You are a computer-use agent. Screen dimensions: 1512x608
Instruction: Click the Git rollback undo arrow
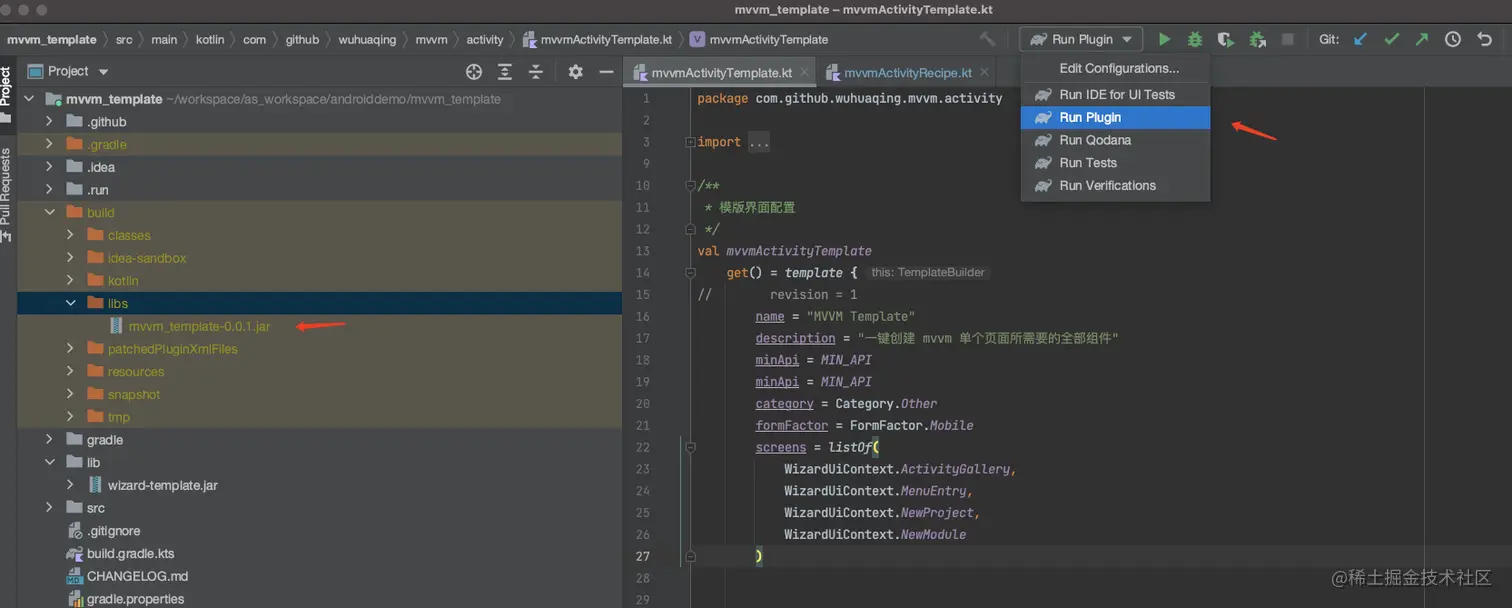tap(1484, 39)
